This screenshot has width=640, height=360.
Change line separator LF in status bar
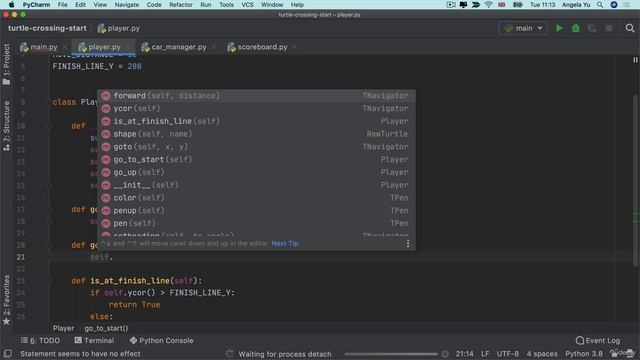coord(485,353)
